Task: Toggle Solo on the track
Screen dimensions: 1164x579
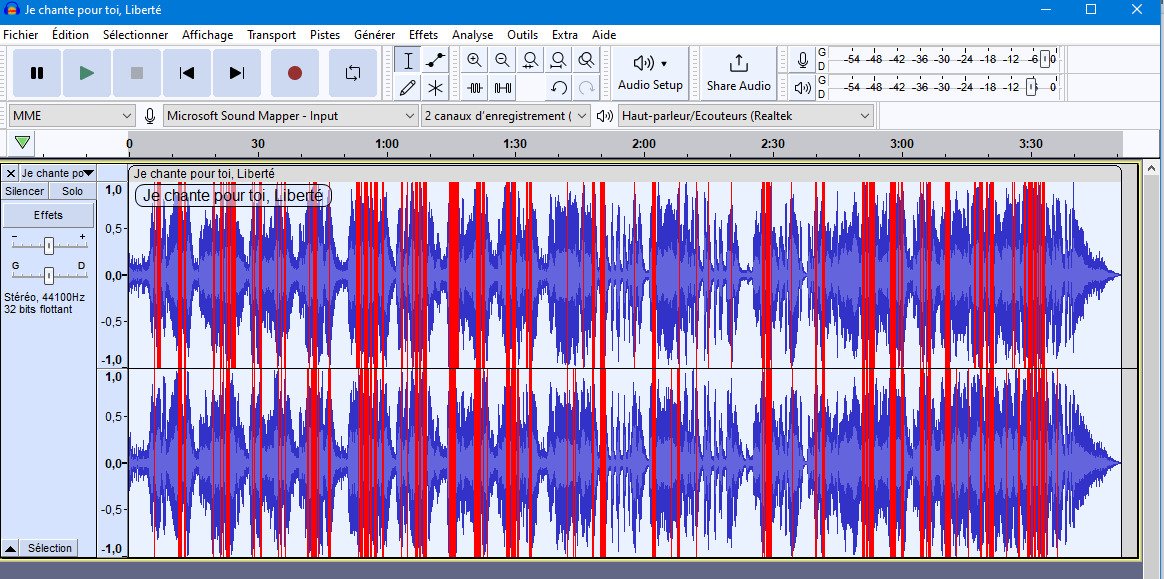Action: (x=72, y=191)
